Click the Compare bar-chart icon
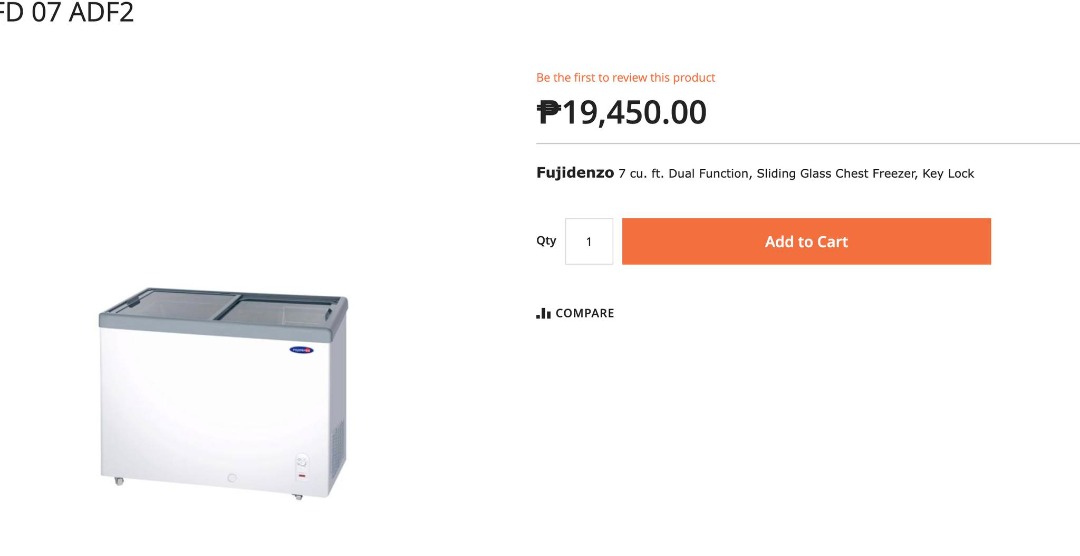 [x=543, y=314]
